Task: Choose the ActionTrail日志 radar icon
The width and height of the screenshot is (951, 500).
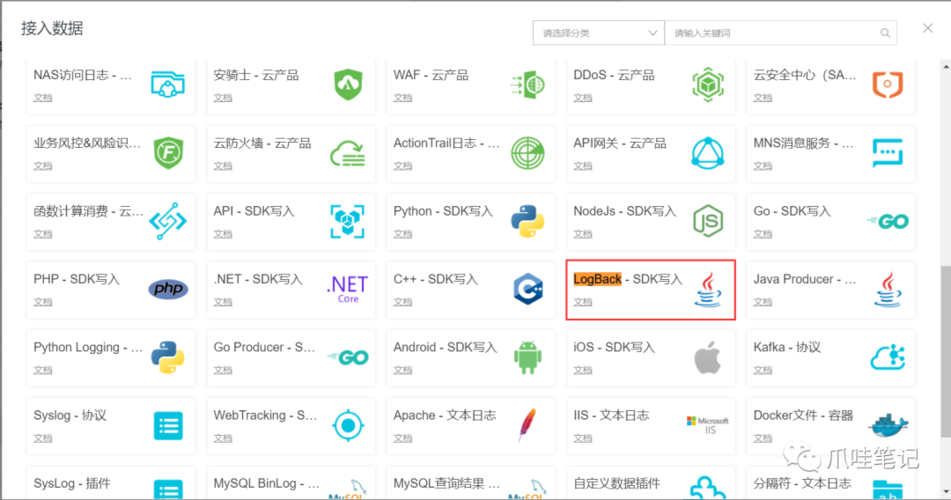Action: pos(528,153)
